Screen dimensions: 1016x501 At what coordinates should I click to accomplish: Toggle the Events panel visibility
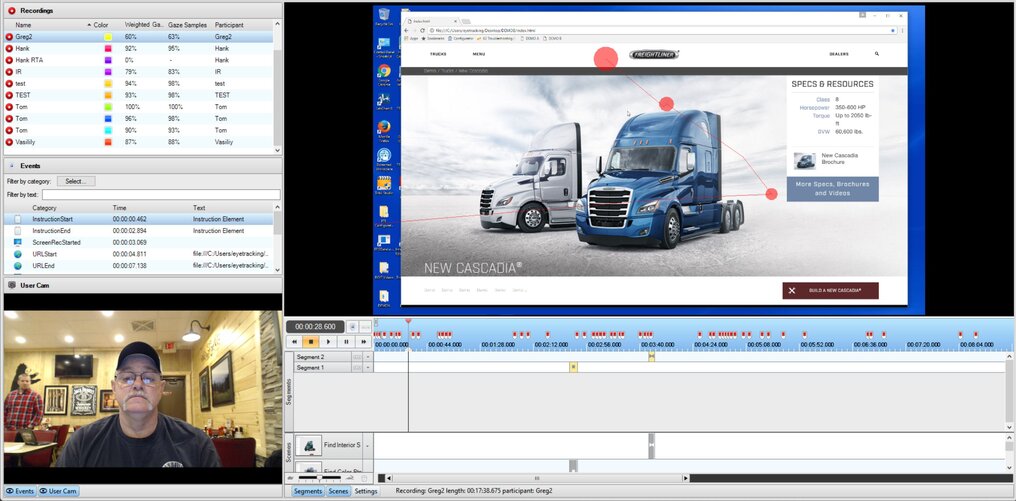20,491
